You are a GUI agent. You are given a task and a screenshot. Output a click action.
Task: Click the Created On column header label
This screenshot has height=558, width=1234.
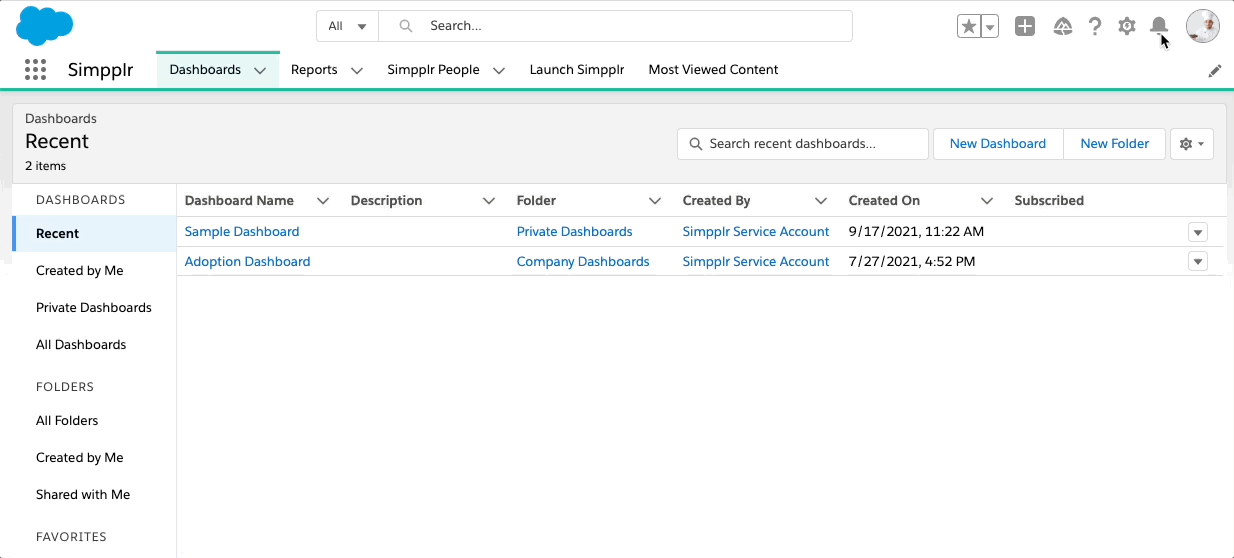click(884, 200)
